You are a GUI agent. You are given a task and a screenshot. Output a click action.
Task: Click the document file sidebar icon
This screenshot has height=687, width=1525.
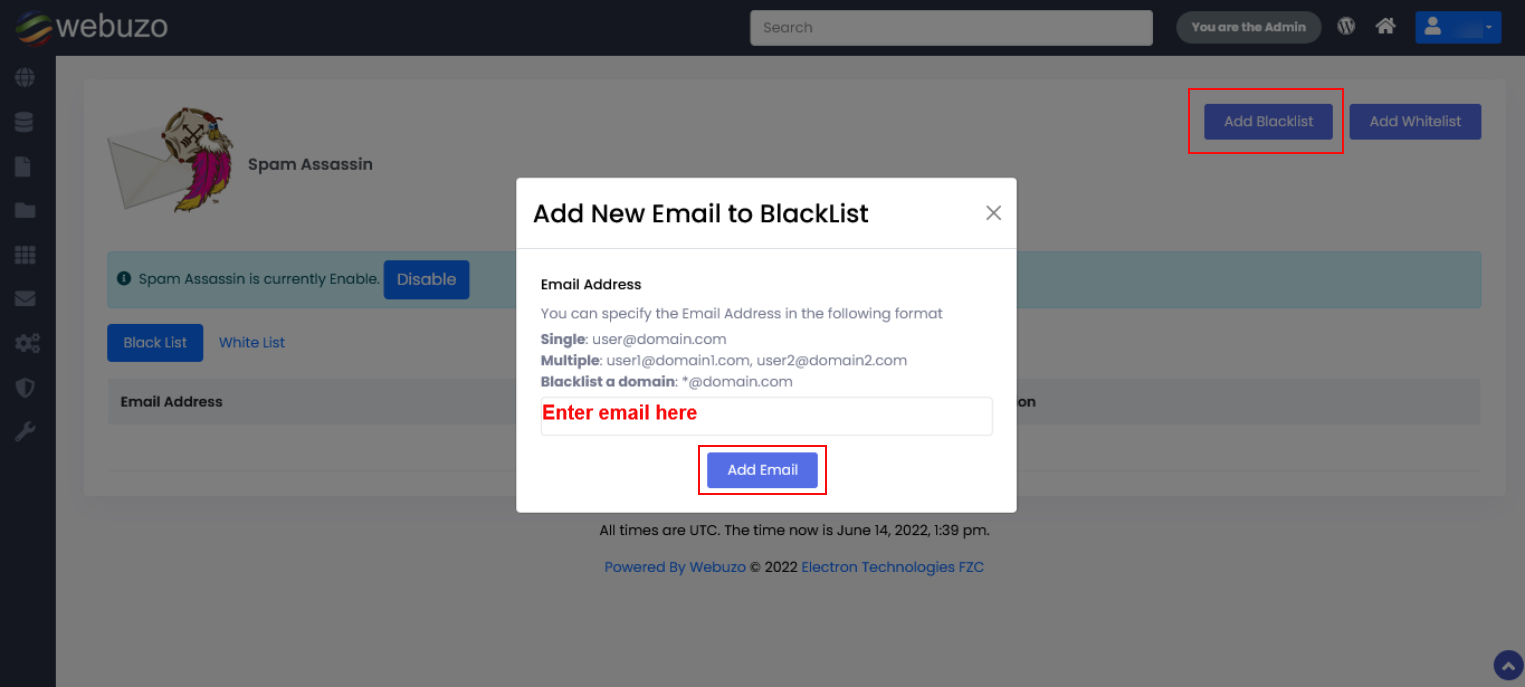[25, 166]
